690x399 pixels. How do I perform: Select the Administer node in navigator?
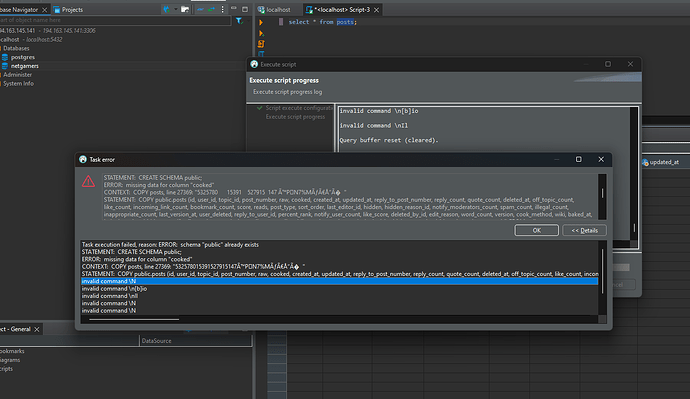[17, 75]
